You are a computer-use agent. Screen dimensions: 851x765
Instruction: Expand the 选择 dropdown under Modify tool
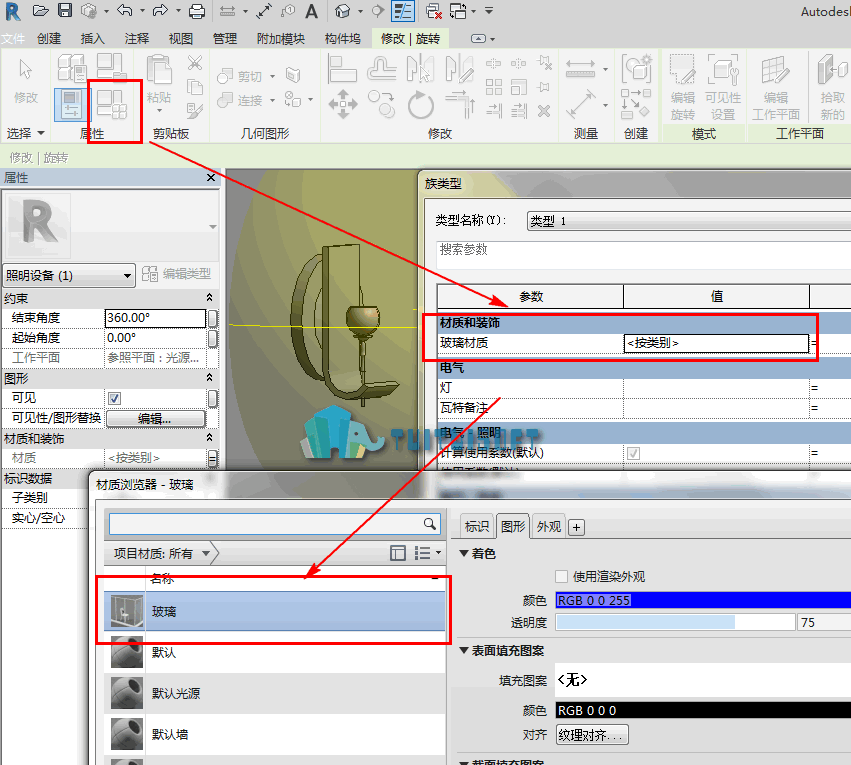click(26, 133)
